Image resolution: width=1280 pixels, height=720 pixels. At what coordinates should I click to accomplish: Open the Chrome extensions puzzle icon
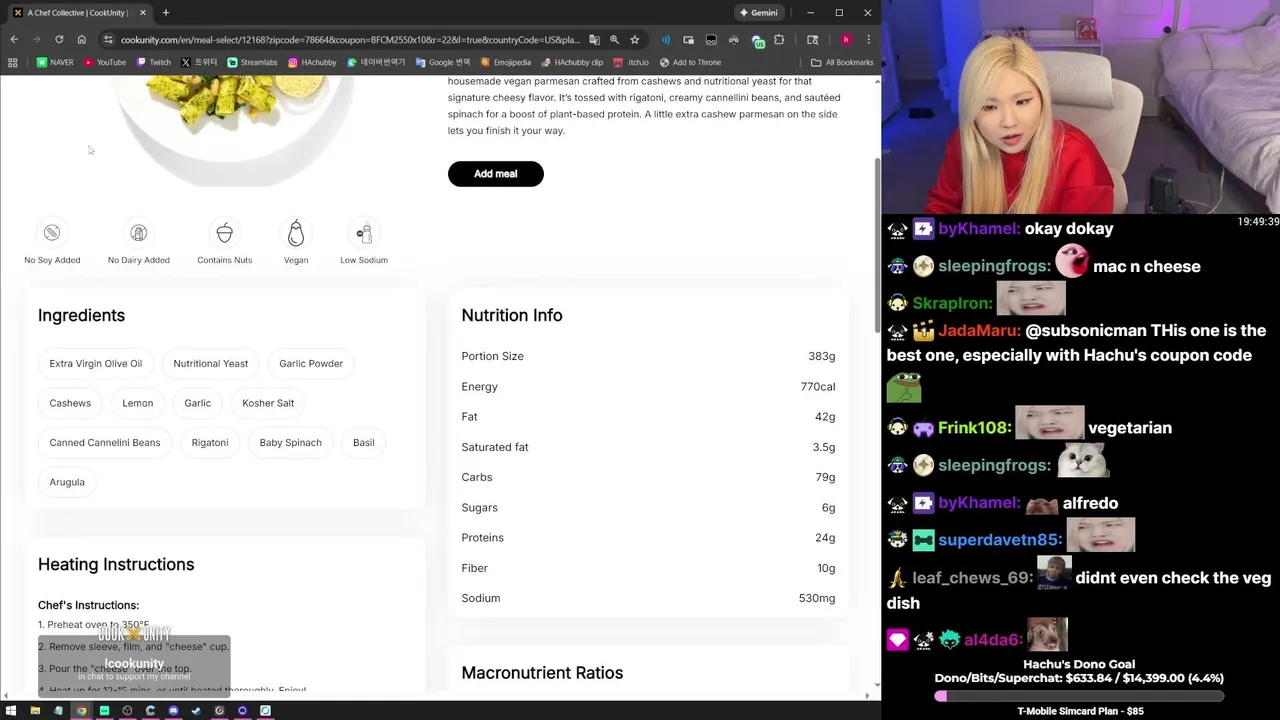click(779, 40)
